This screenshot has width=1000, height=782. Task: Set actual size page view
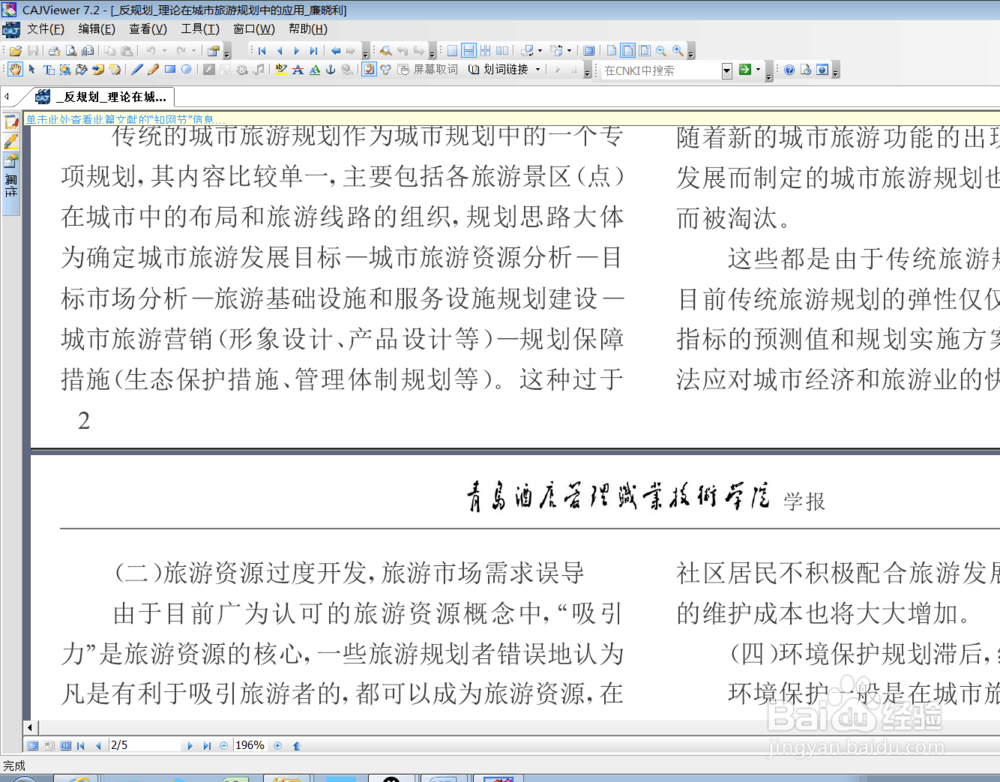[x=611, y=50]
